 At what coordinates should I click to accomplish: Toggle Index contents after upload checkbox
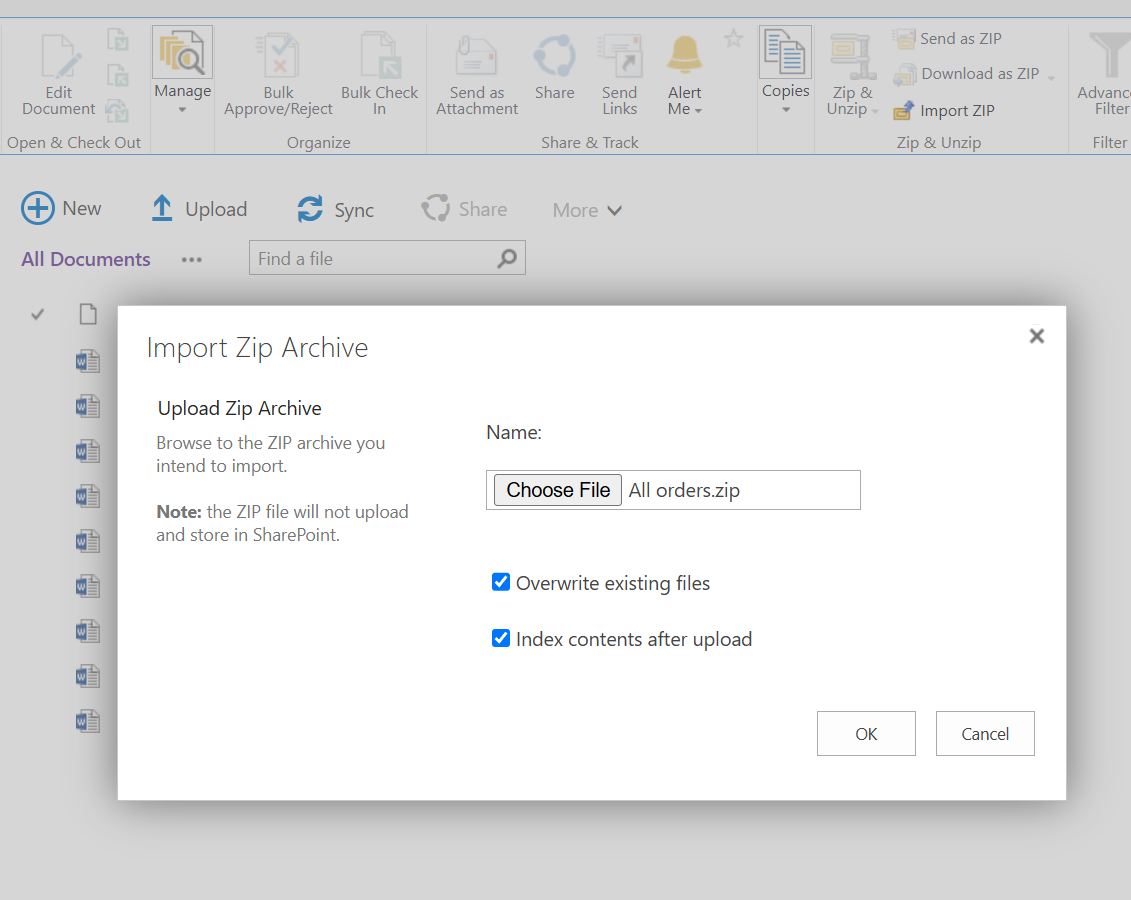(x=501, y=638)
